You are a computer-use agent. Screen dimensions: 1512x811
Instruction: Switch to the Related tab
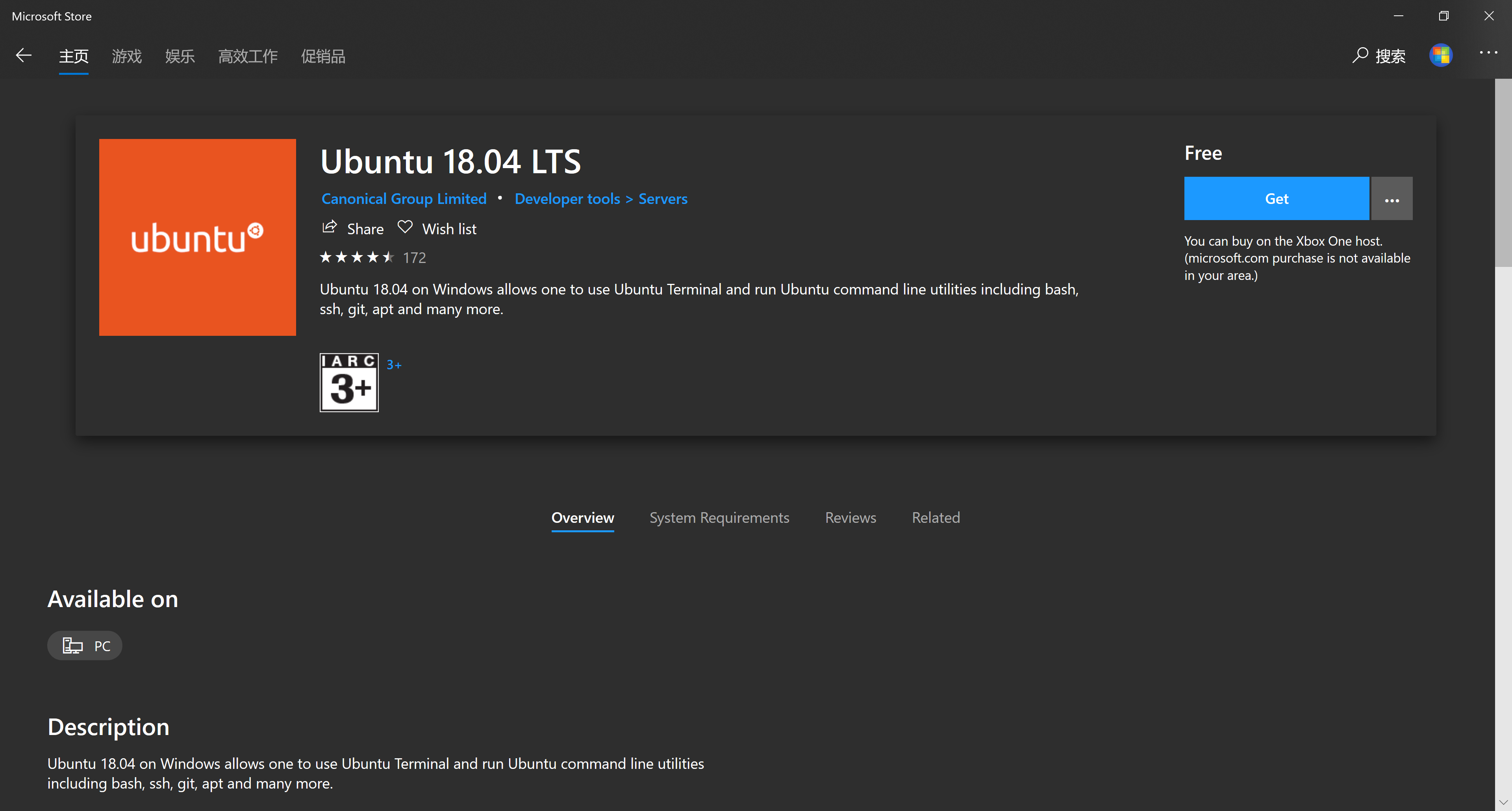point(936,518)
